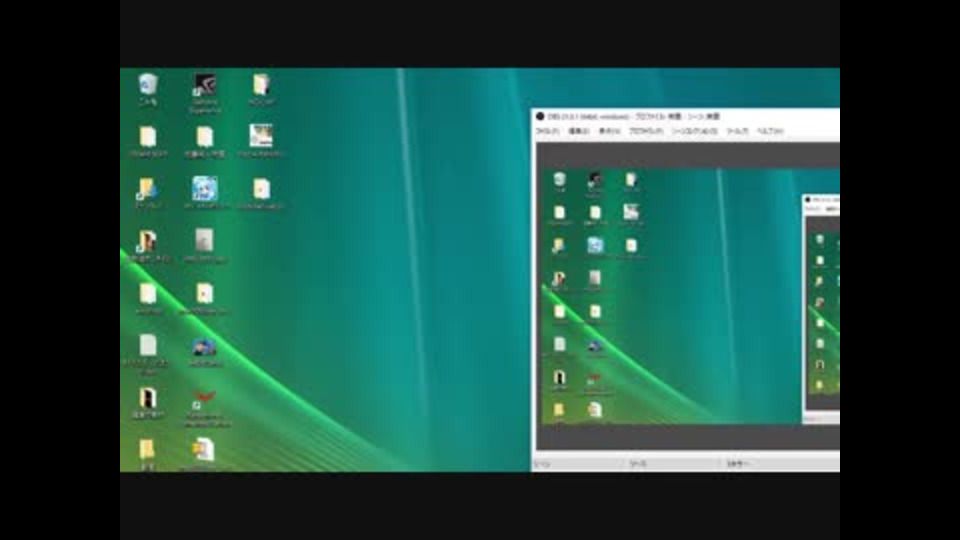
Task: Select the Recycle Bin desktop icon
Action: (148, 89)
